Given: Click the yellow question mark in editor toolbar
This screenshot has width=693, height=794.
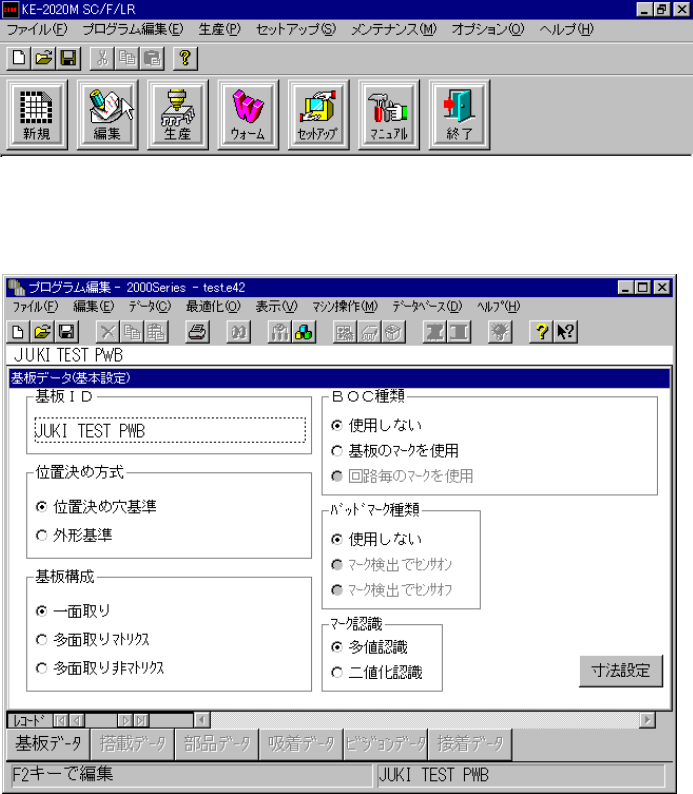Looking at the screenshot, I should tap(542, 332).
